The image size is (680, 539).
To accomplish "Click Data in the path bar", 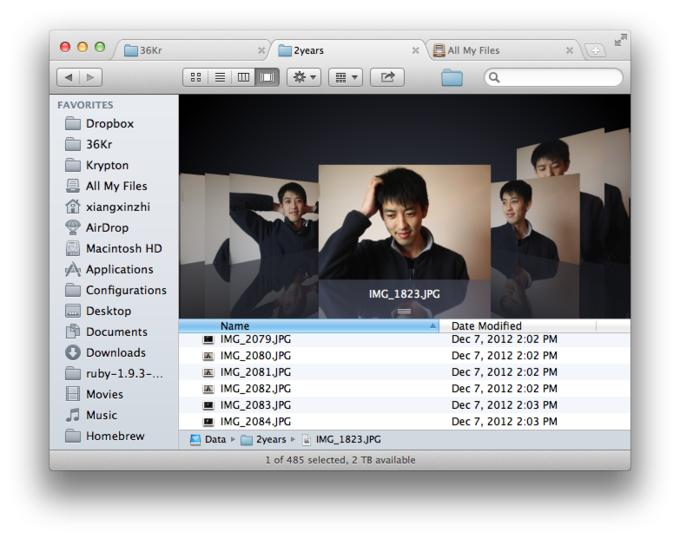I will click(208, 440).
